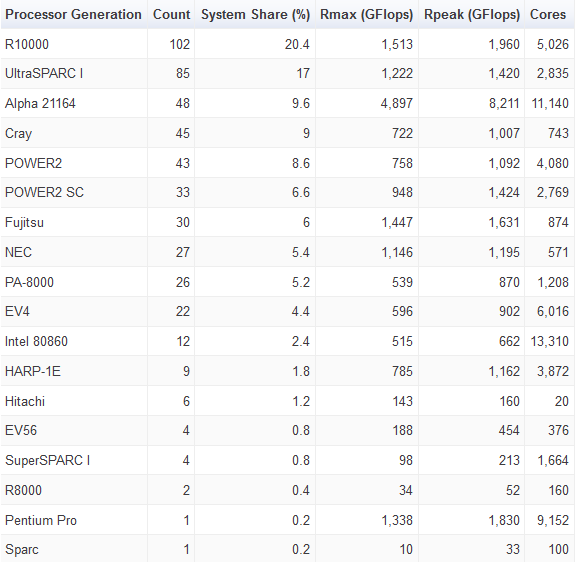Click the Count column header
This screenshot has width=575, height=562.
coord(171,15)
